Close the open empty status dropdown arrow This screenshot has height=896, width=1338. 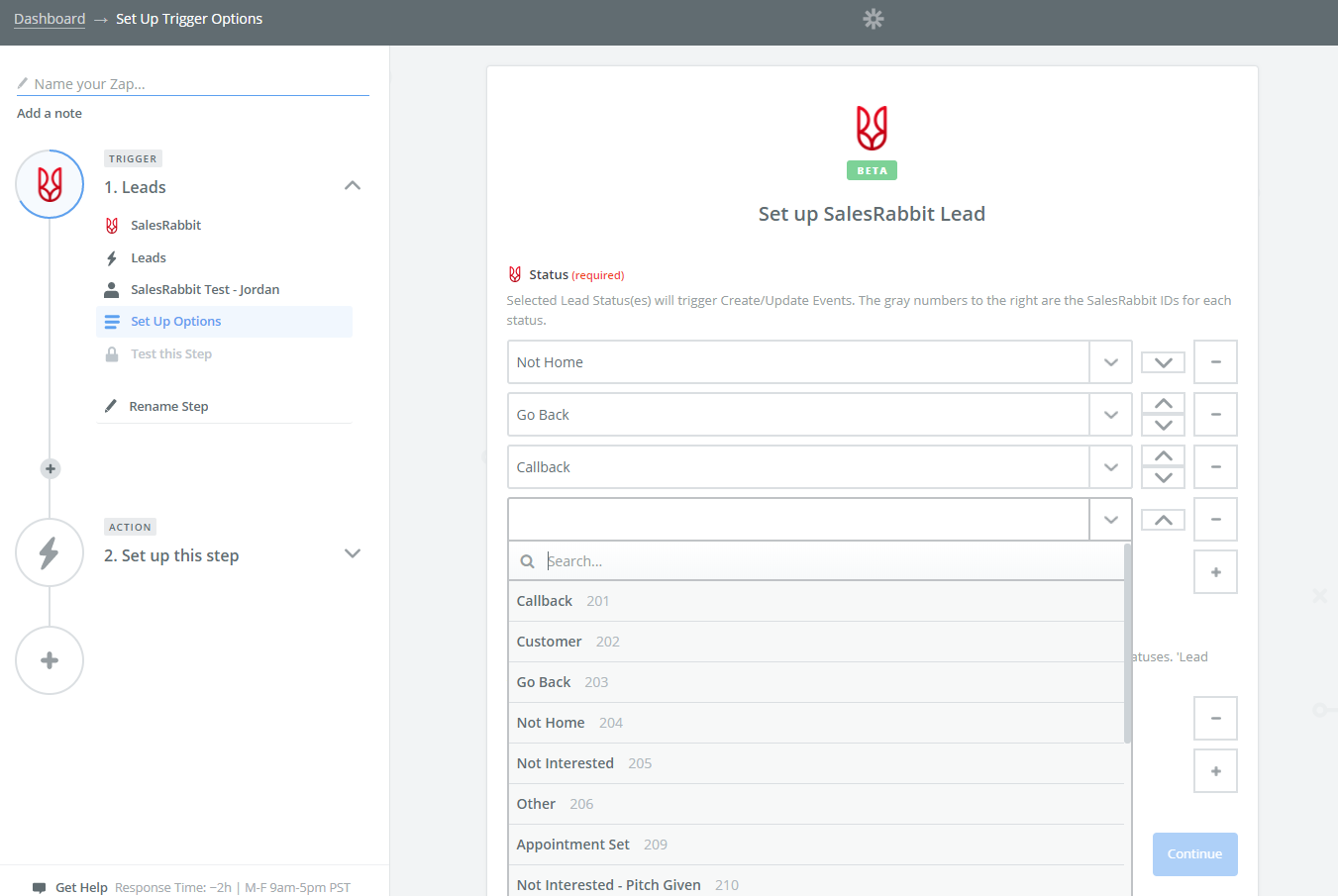pos(1110,520)
